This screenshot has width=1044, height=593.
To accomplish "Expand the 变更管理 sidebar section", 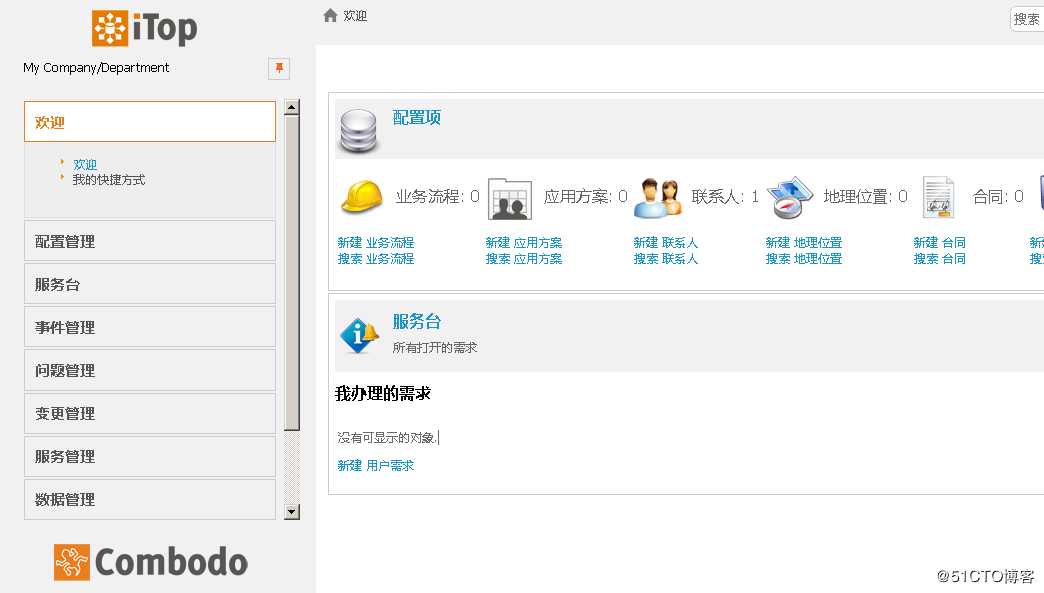I will tap(64, 413).
